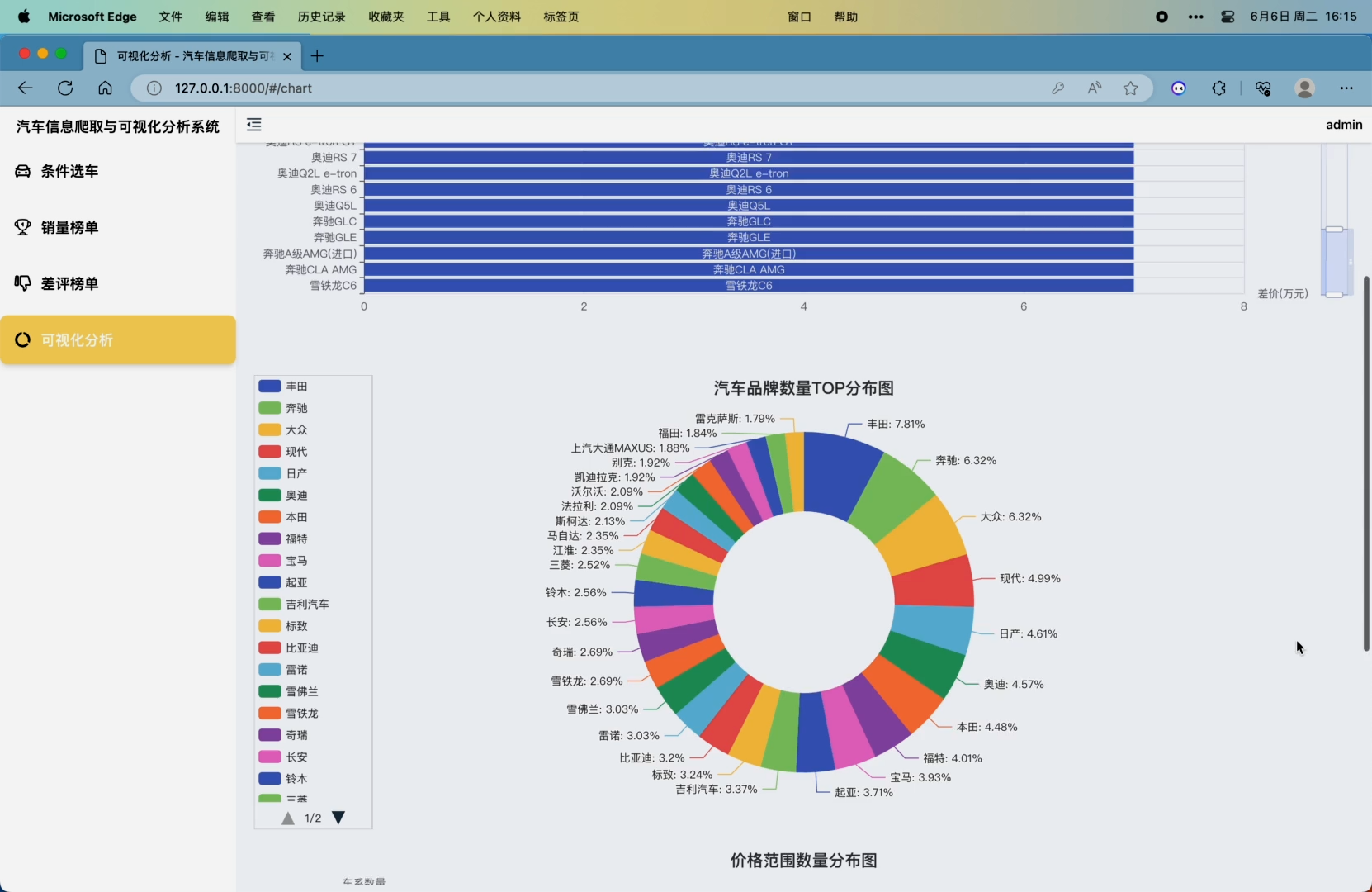
Task: Click 价格范围数量分布图 chart title
Action: click(x=803, y=861)
